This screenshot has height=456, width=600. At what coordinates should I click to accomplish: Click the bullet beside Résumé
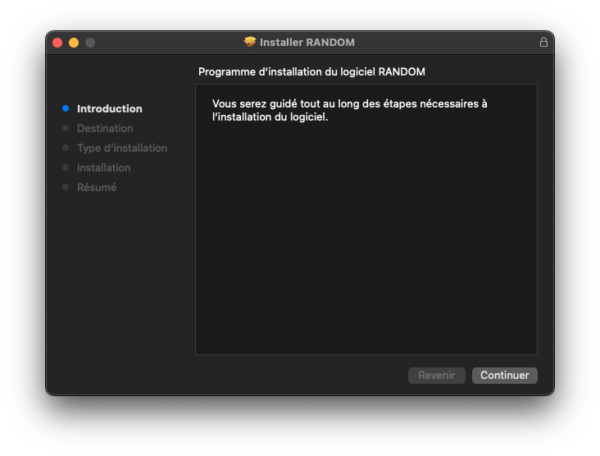pos(66,187)
